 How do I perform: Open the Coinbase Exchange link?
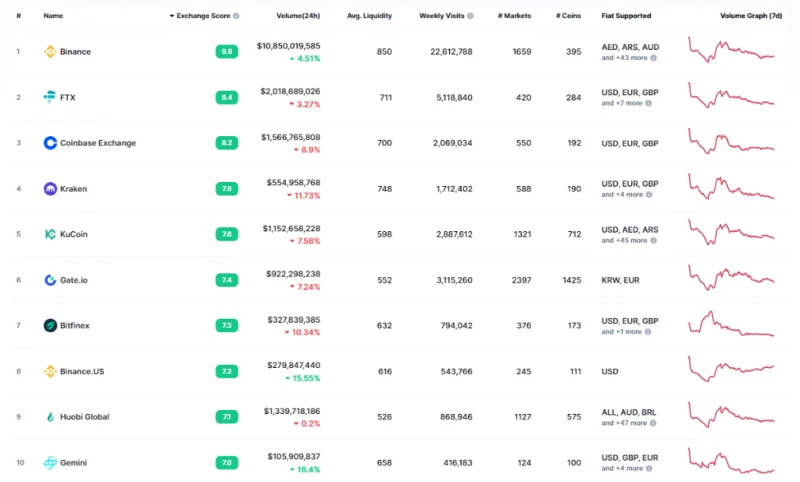(98, 143)
